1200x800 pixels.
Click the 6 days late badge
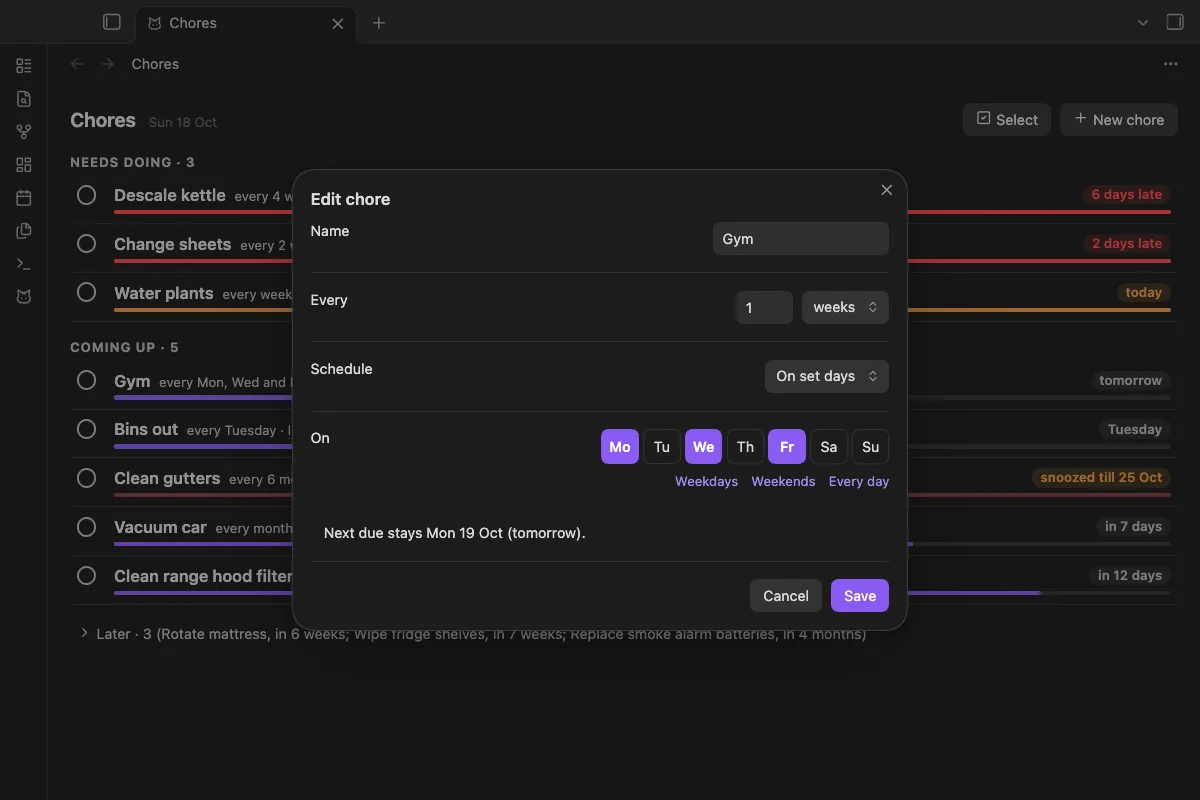1127,195
